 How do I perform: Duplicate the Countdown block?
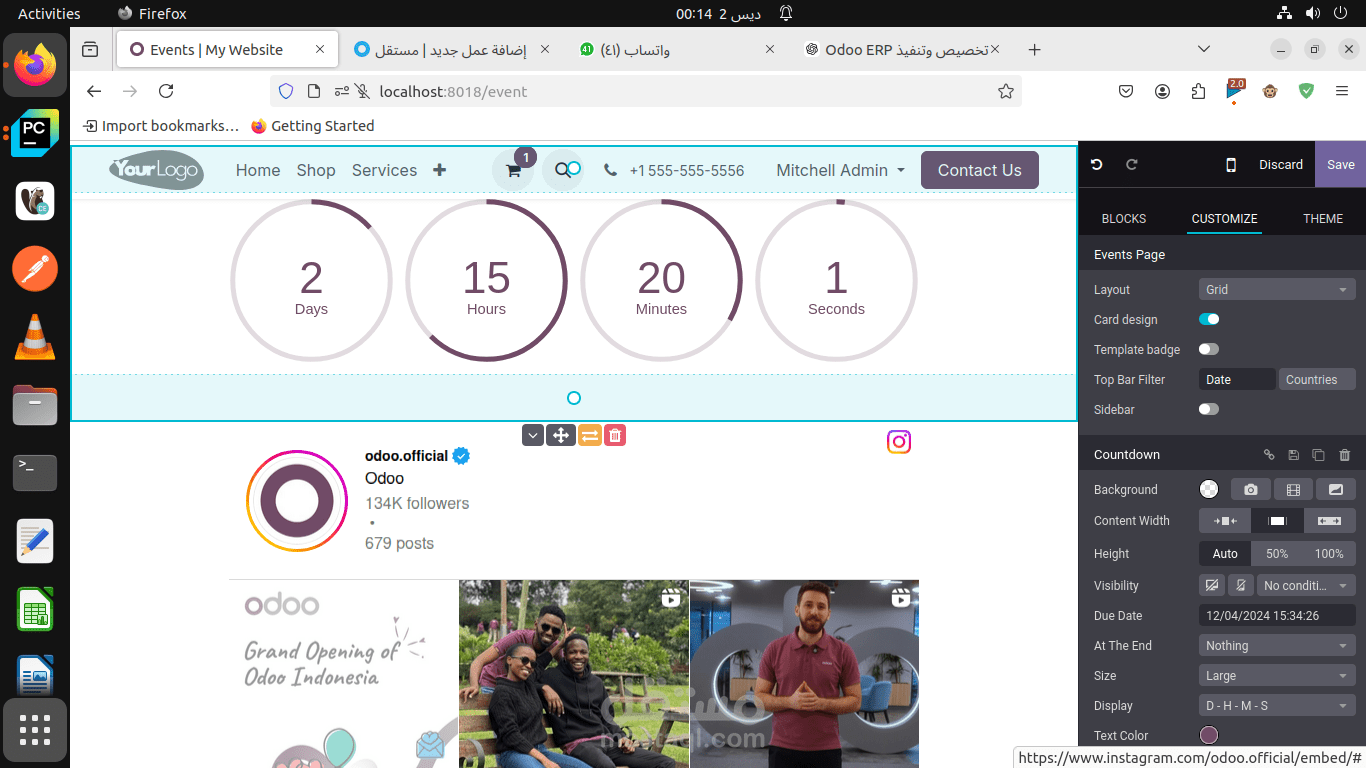point(1319,455)
